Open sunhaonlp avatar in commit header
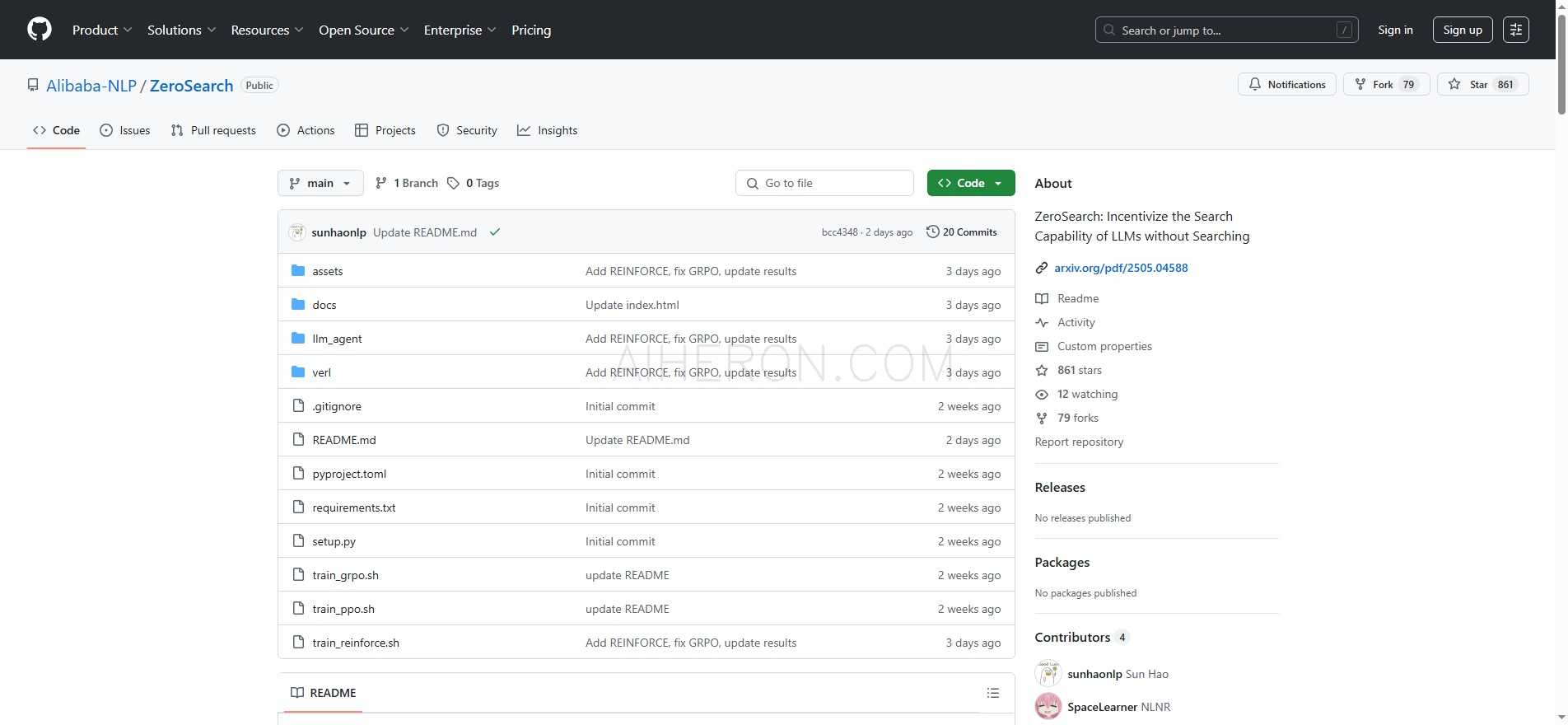The height and width of the screenshot is (725, 1568). pyautogui.click(x=297, y=232)
